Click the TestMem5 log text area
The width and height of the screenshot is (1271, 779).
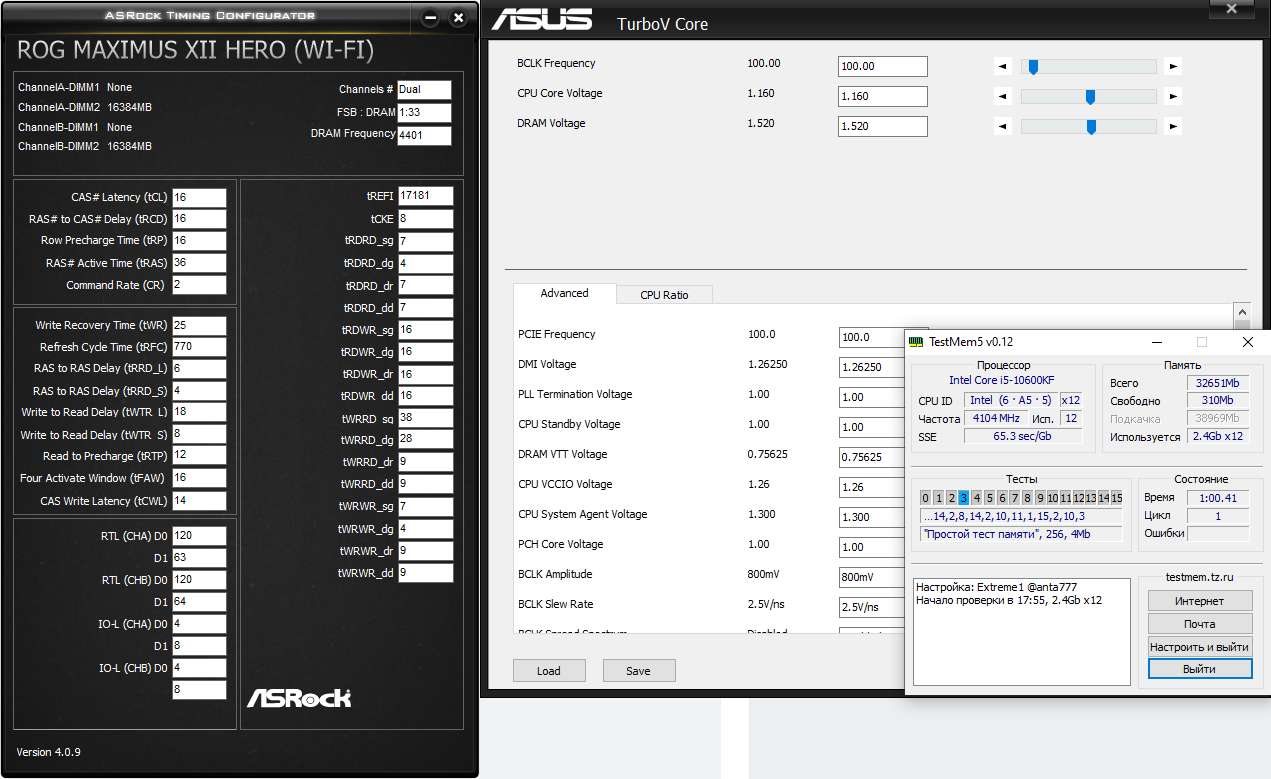pyautogui.click(x=1022, y=632)
